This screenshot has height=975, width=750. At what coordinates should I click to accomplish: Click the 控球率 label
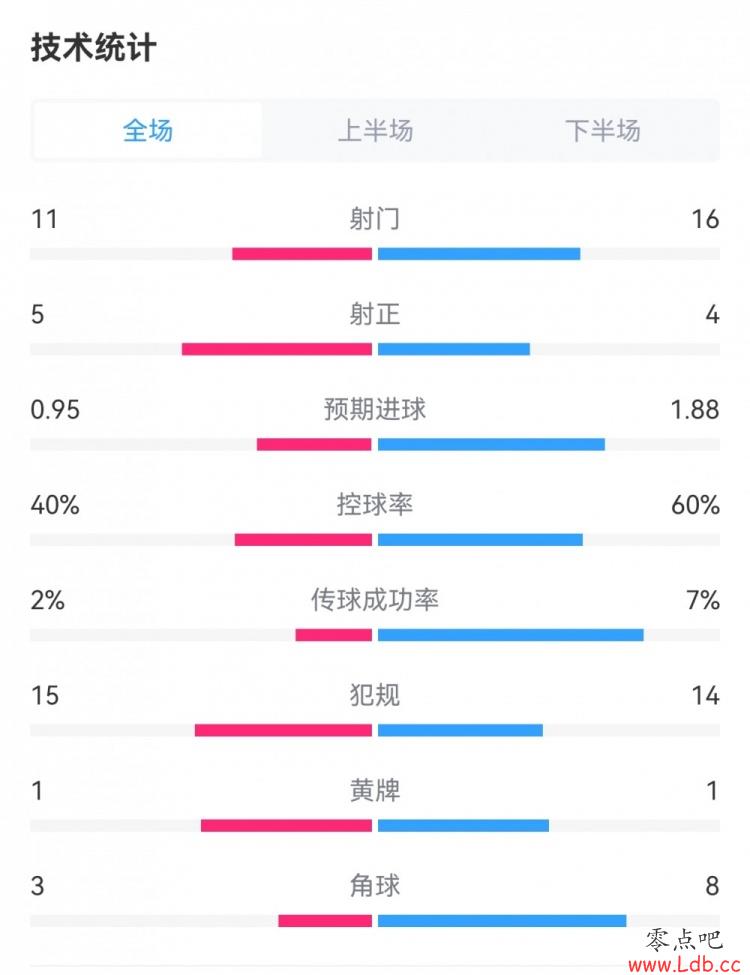374,504
